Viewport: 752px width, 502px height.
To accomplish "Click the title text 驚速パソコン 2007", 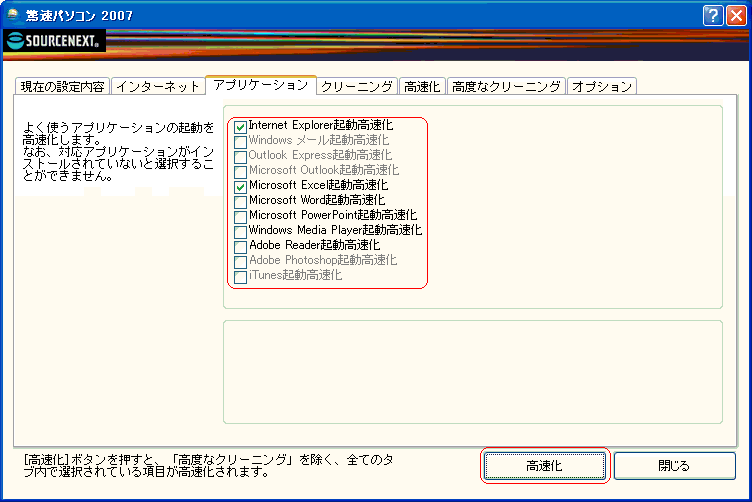I will click(x=79, y=15).
